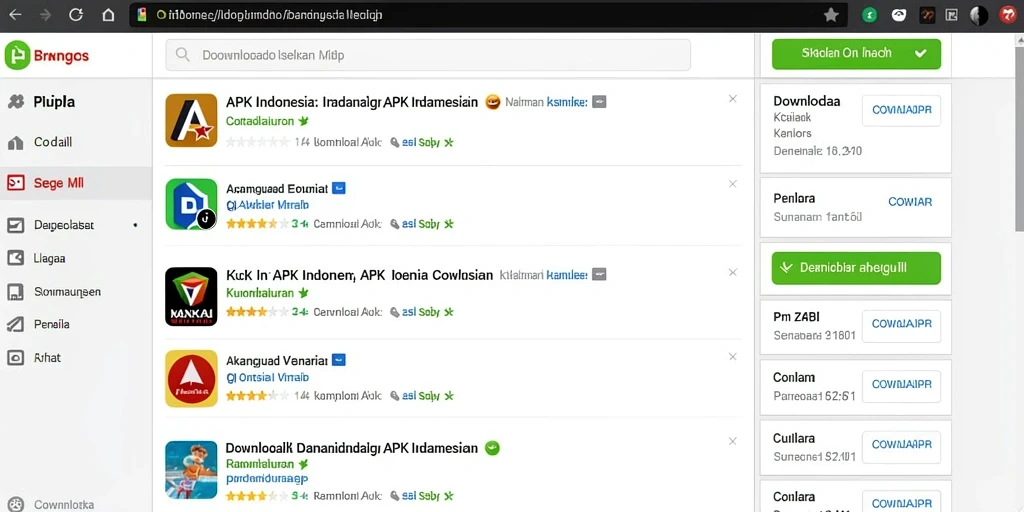Click the green Skadan On Inach button
The image size is (1024, 512).
pyautogui.click(x=856, y=54)
